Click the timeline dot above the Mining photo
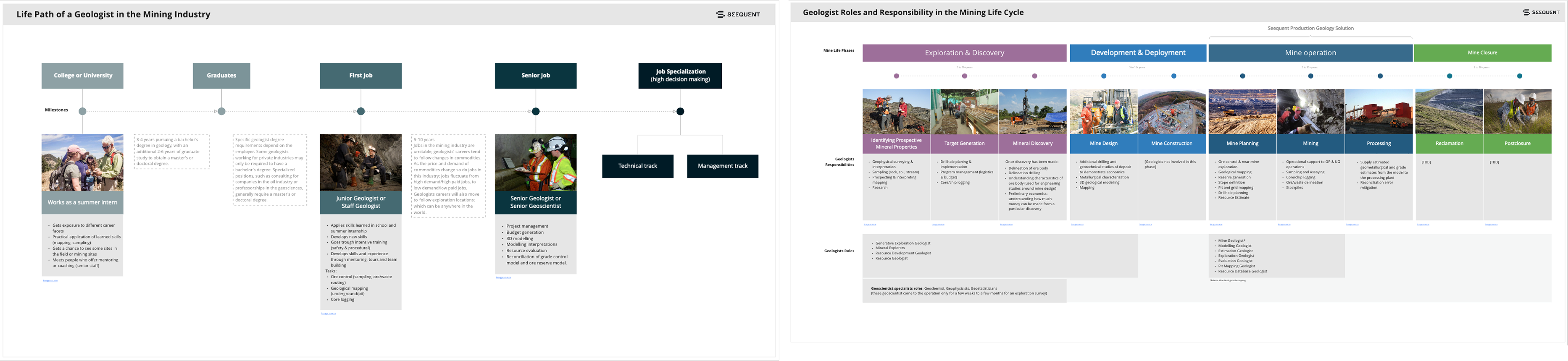Screen dimensions: 1568x361 click(x=1310, y=76)
